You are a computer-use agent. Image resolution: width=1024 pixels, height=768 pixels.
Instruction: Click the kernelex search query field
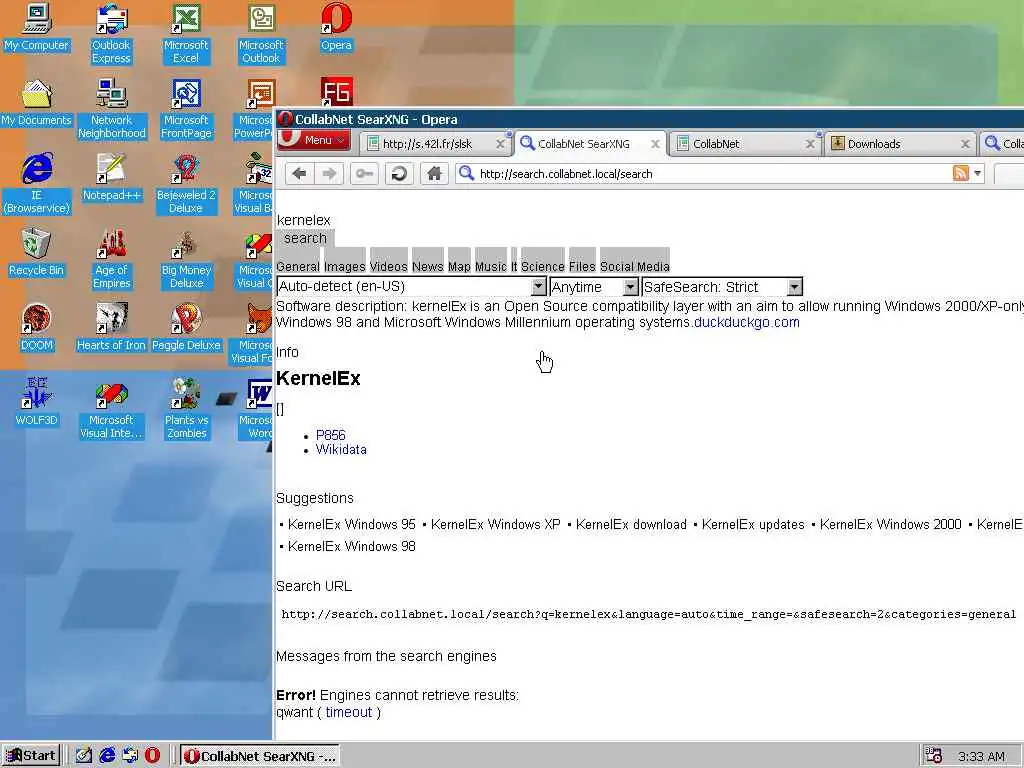coord(304,220)
